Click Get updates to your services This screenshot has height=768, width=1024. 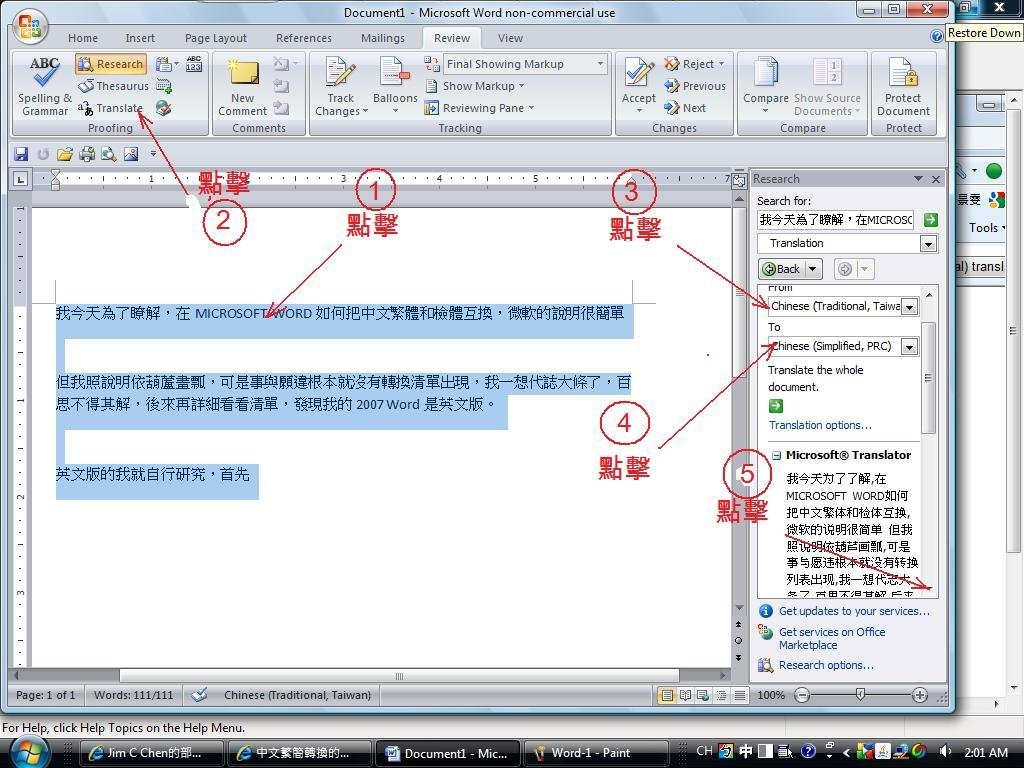point(854,611)
